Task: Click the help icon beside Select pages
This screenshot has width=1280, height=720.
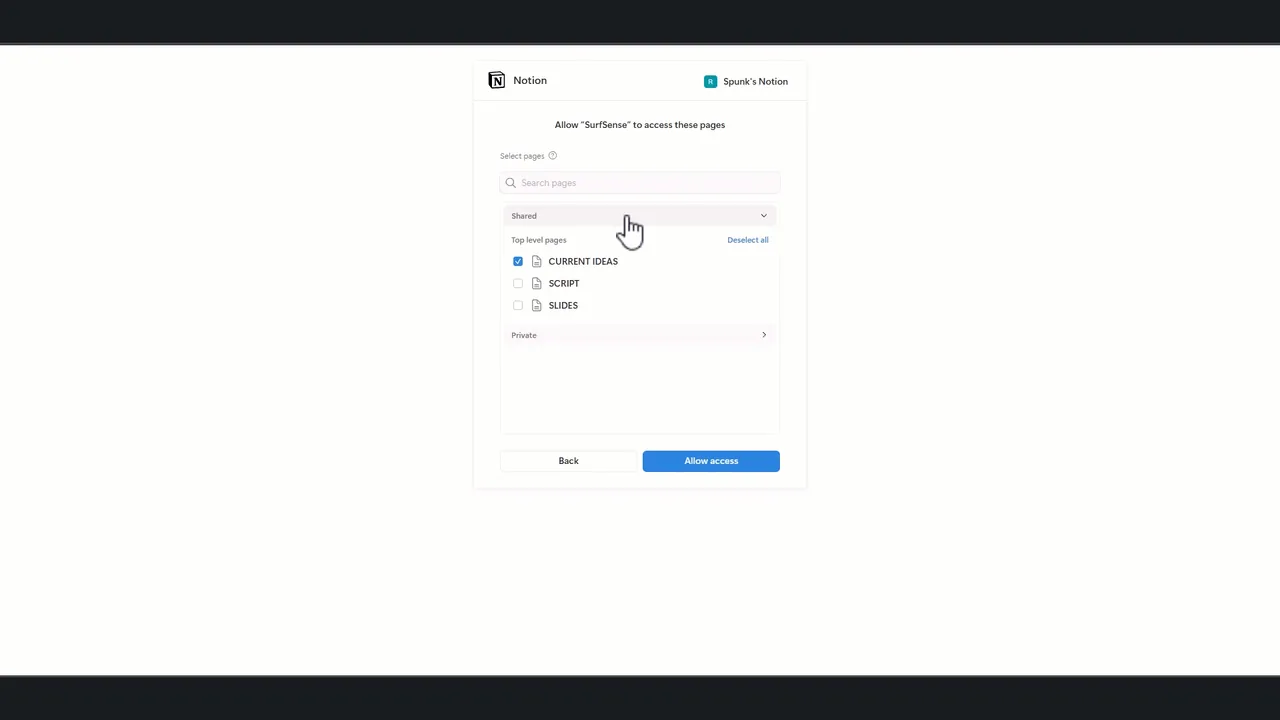Action: (x=552, y=155)
